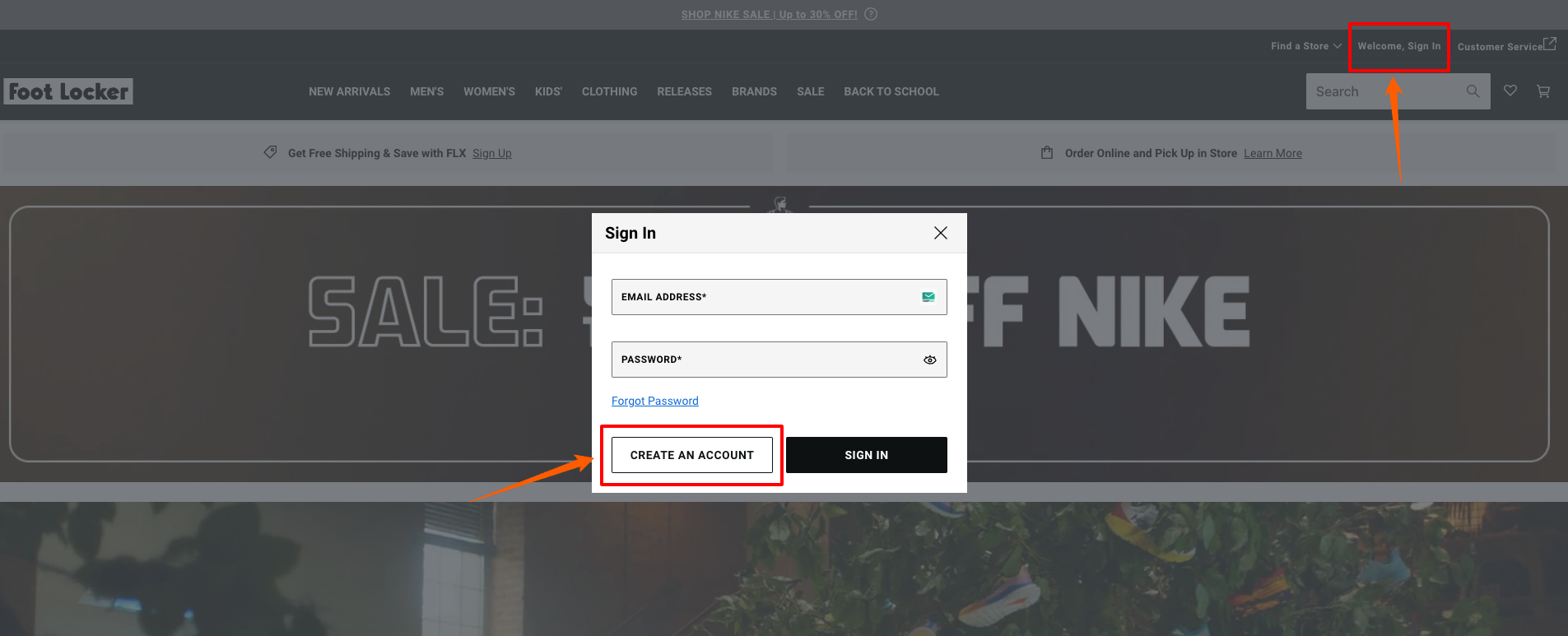The image size is (1568, 636).
Task: Click the Forgot Password link
Action: [x=655, y=401]
